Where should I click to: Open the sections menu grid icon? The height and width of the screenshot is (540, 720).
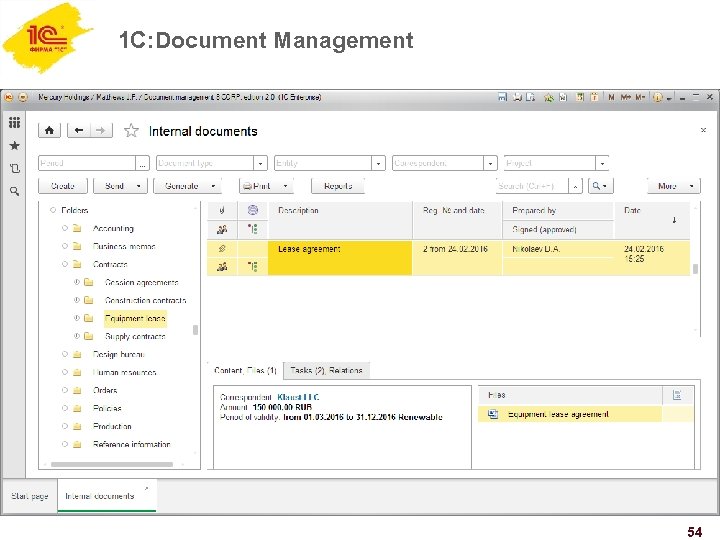coord(14,122)
